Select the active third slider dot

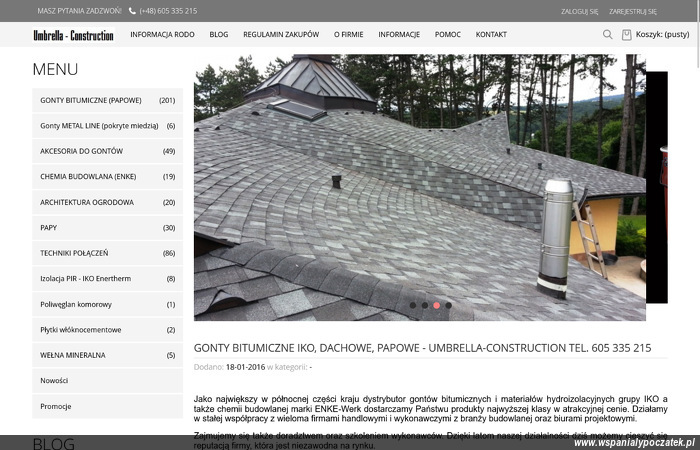pyautogui.click(x=437, y=305)
